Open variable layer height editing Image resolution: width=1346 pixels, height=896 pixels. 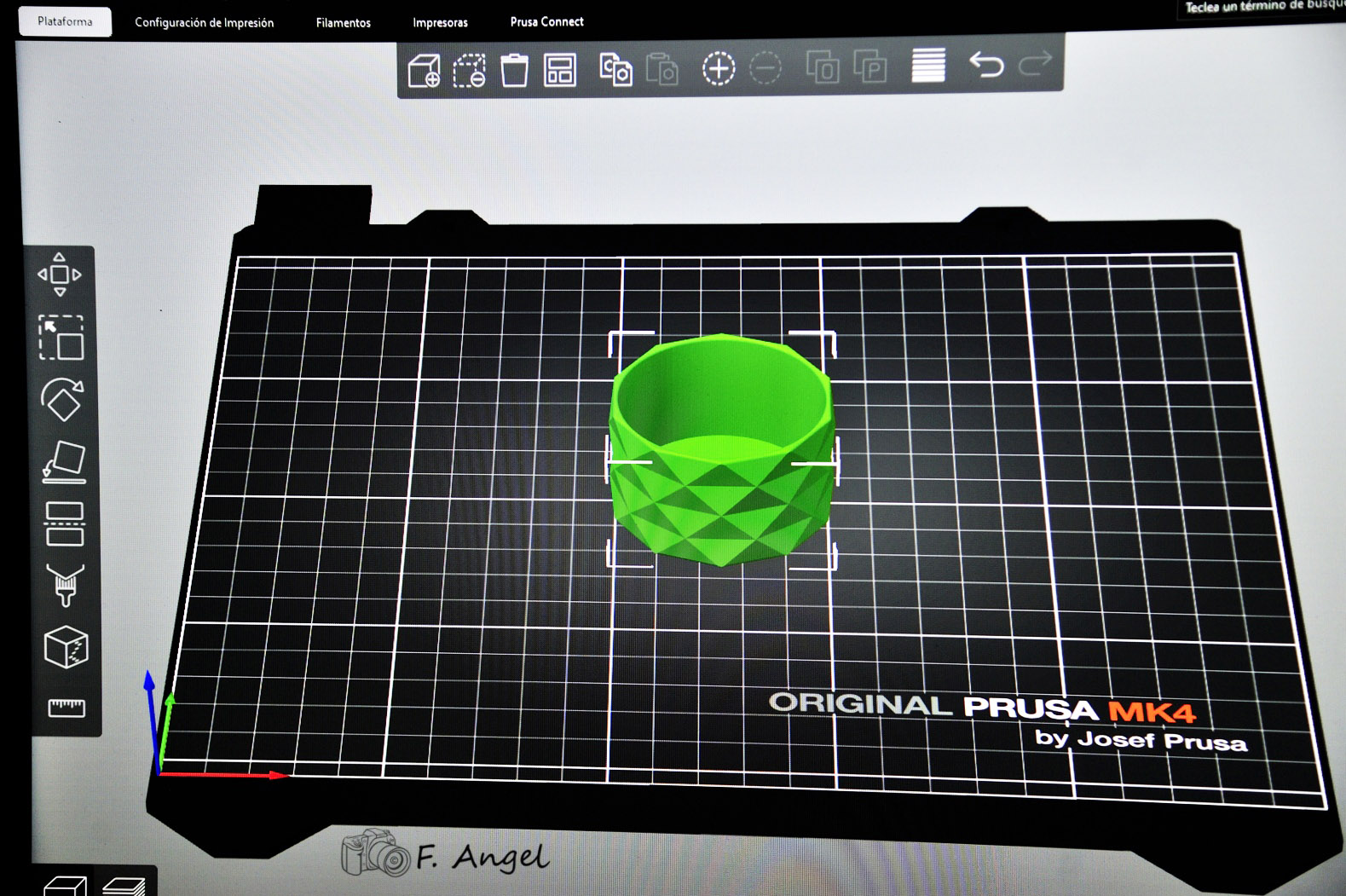[x=928, y=65]
